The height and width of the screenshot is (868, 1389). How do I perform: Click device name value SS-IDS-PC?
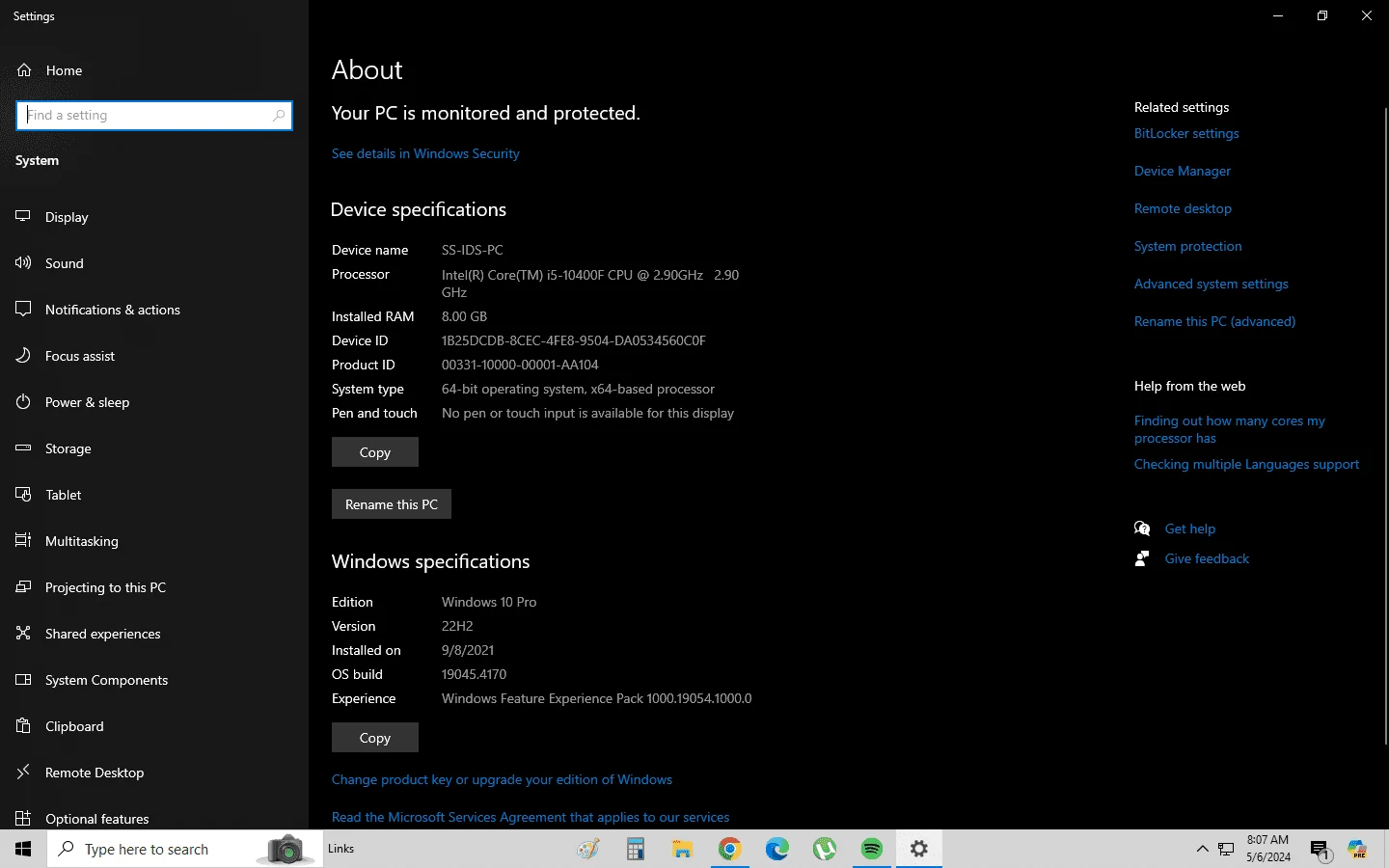(x=473, y=250)
